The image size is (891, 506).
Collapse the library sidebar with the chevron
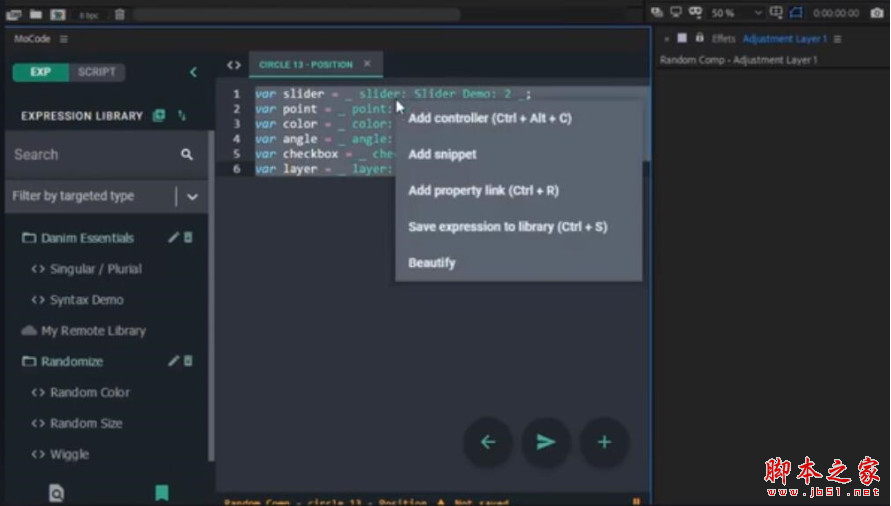[x=194, y=72]
